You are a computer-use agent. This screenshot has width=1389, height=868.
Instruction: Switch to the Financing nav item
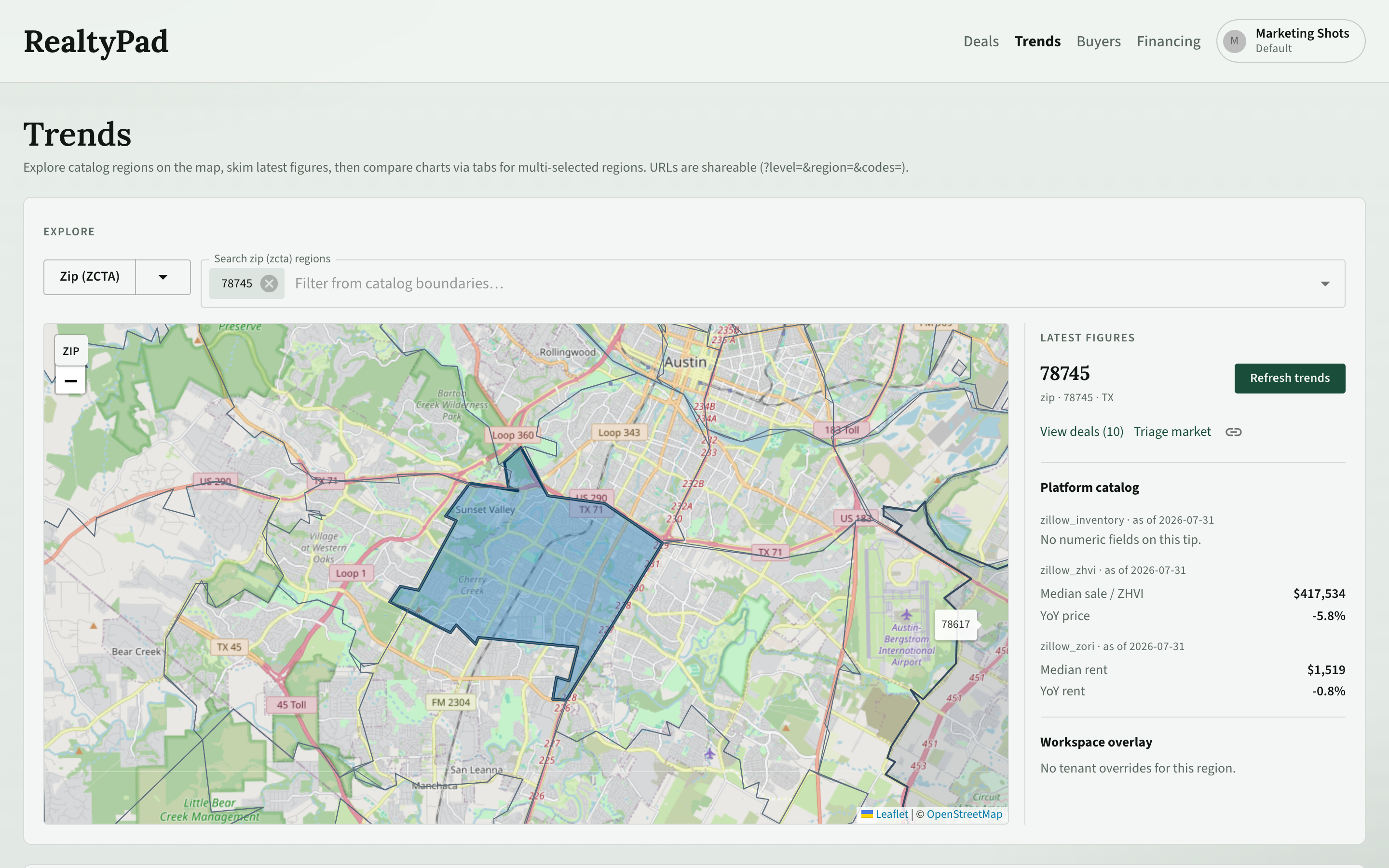1169,41
